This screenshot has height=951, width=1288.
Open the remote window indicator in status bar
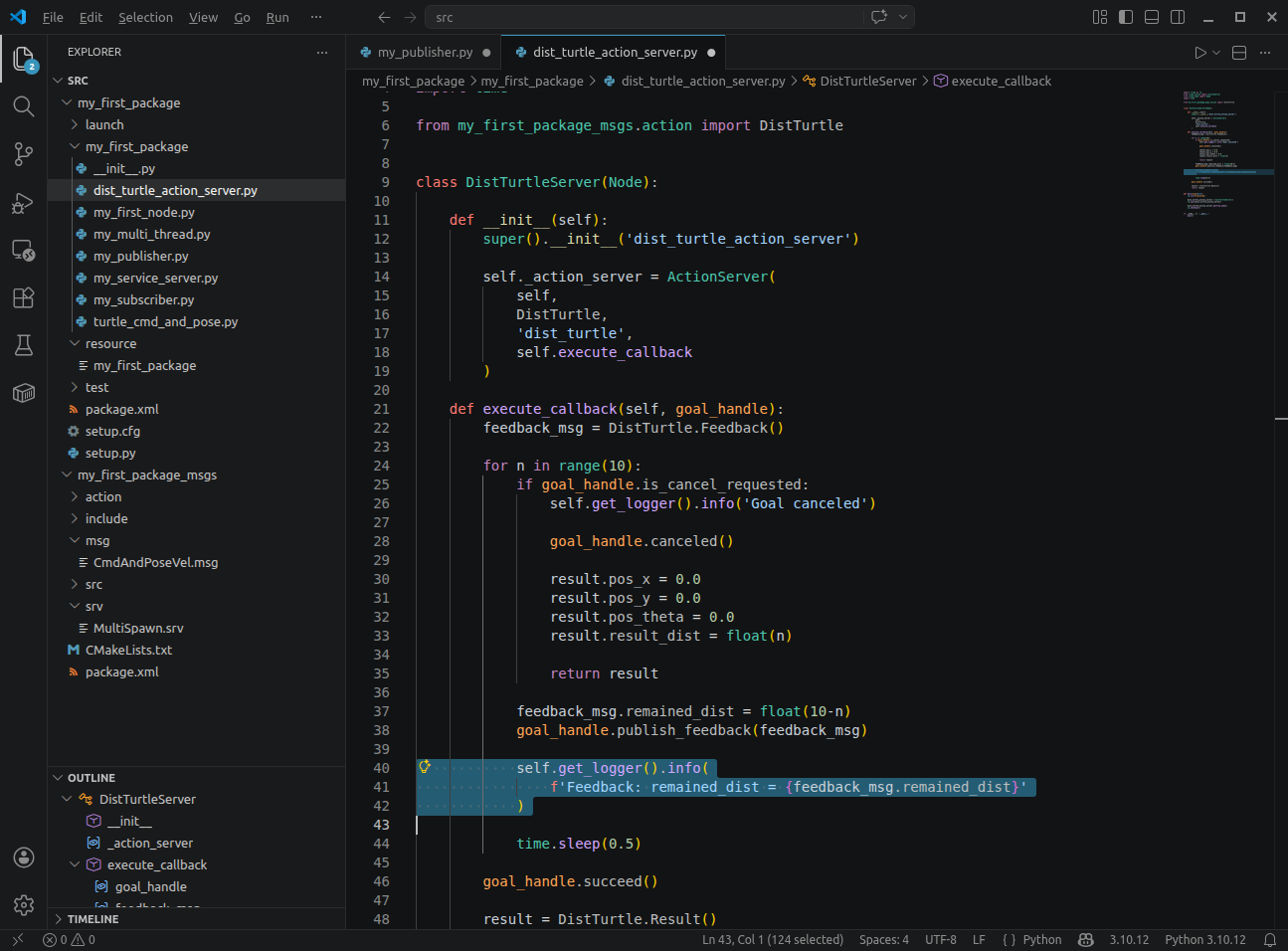[x=17, y=939]
